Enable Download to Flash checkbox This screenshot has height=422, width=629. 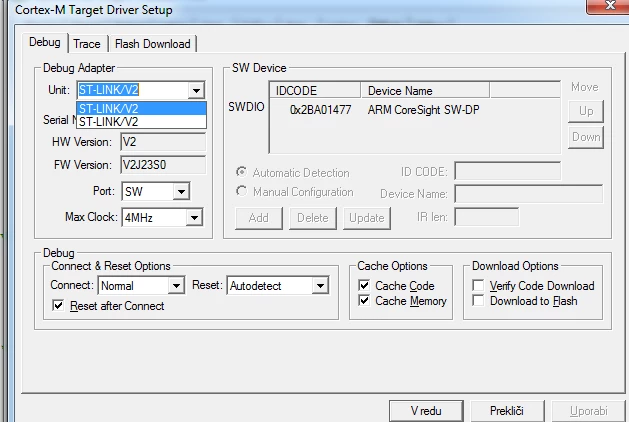click(x=478, y=300)
